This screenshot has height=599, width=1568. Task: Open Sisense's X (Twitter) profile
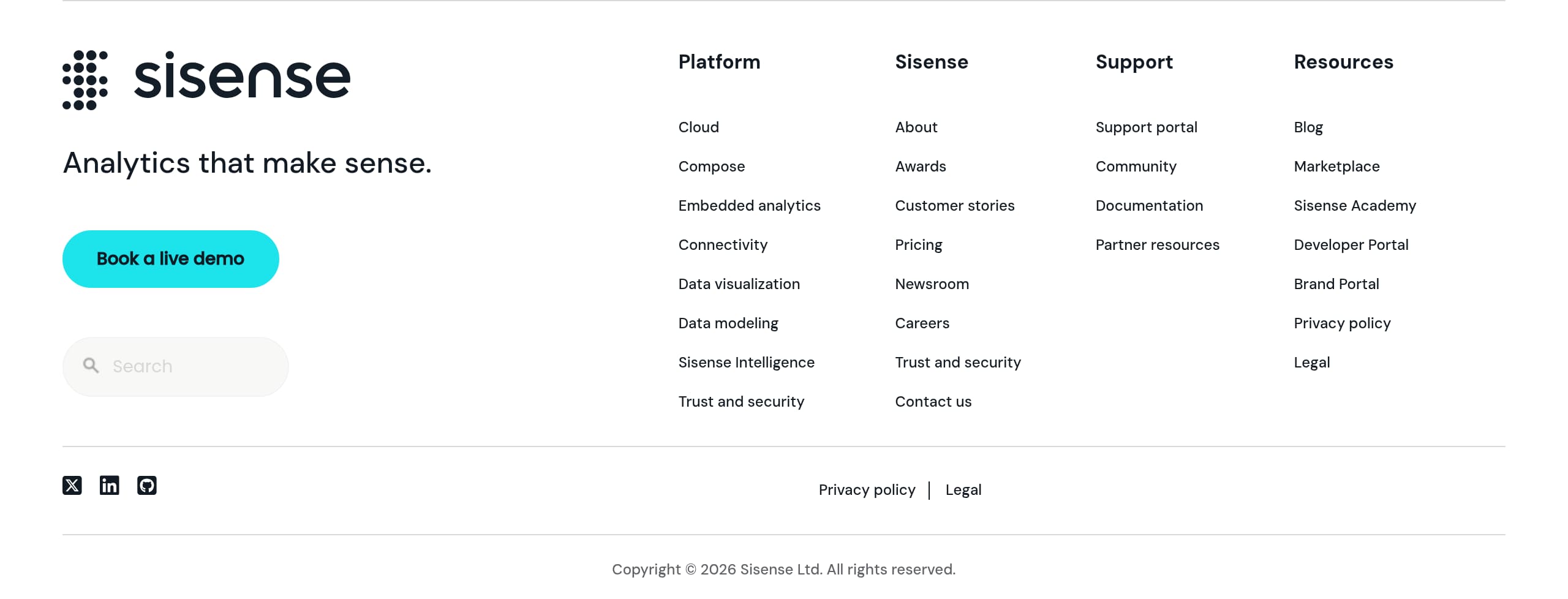72,486
